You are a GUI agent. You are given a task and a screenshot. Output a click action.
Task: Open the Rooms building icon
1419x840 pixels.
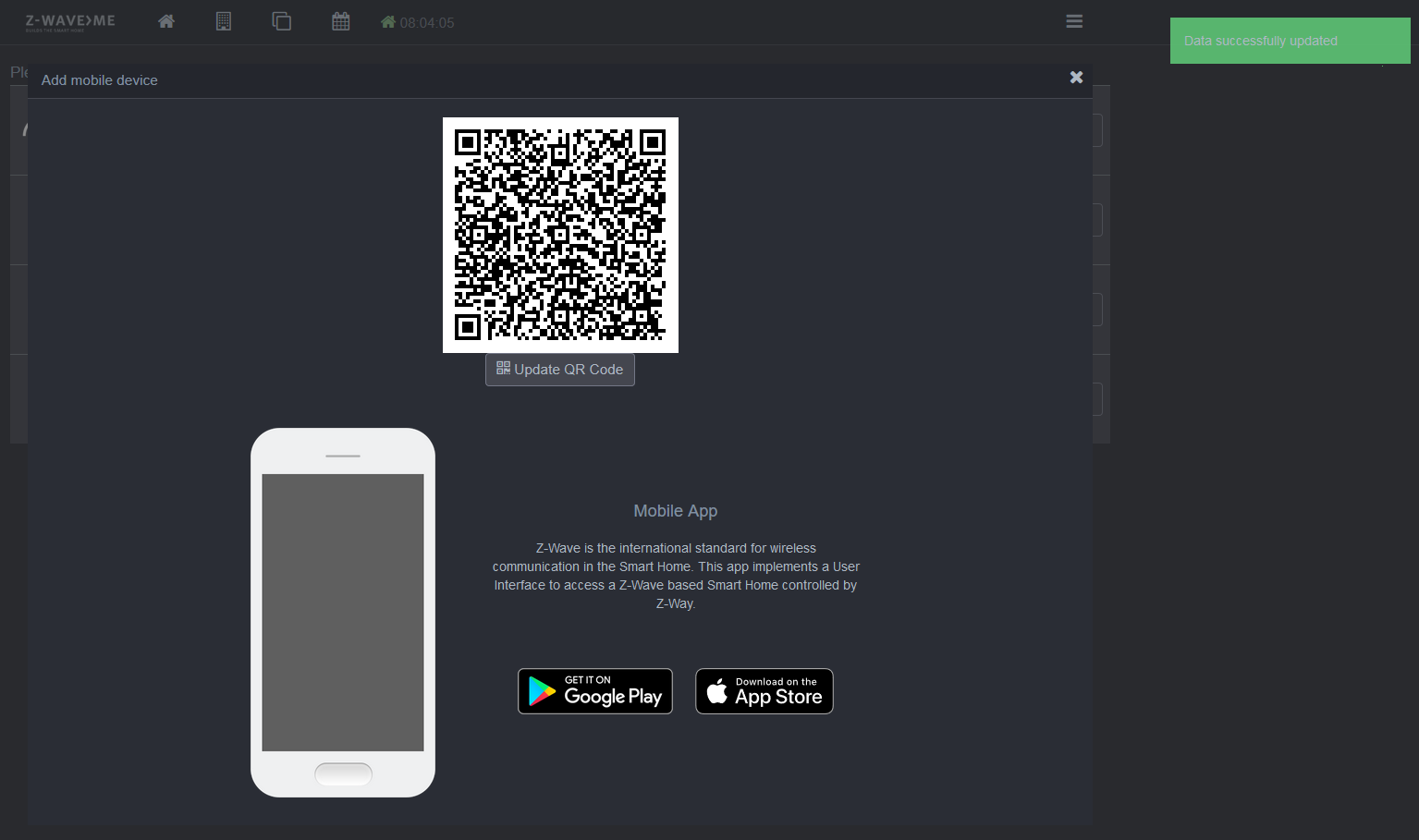pos(224,21)
